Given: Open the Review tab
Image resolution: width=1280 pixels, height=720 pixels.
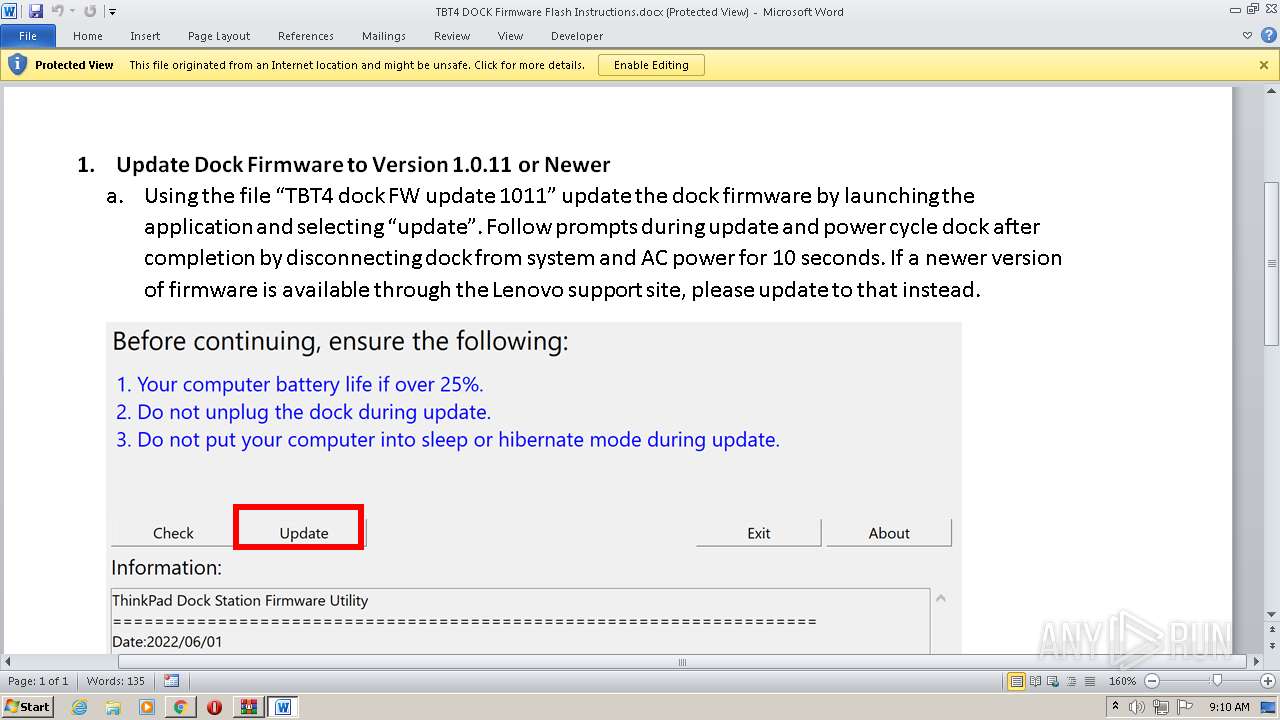Looking at the screenshot, I should tap(452, 36).
